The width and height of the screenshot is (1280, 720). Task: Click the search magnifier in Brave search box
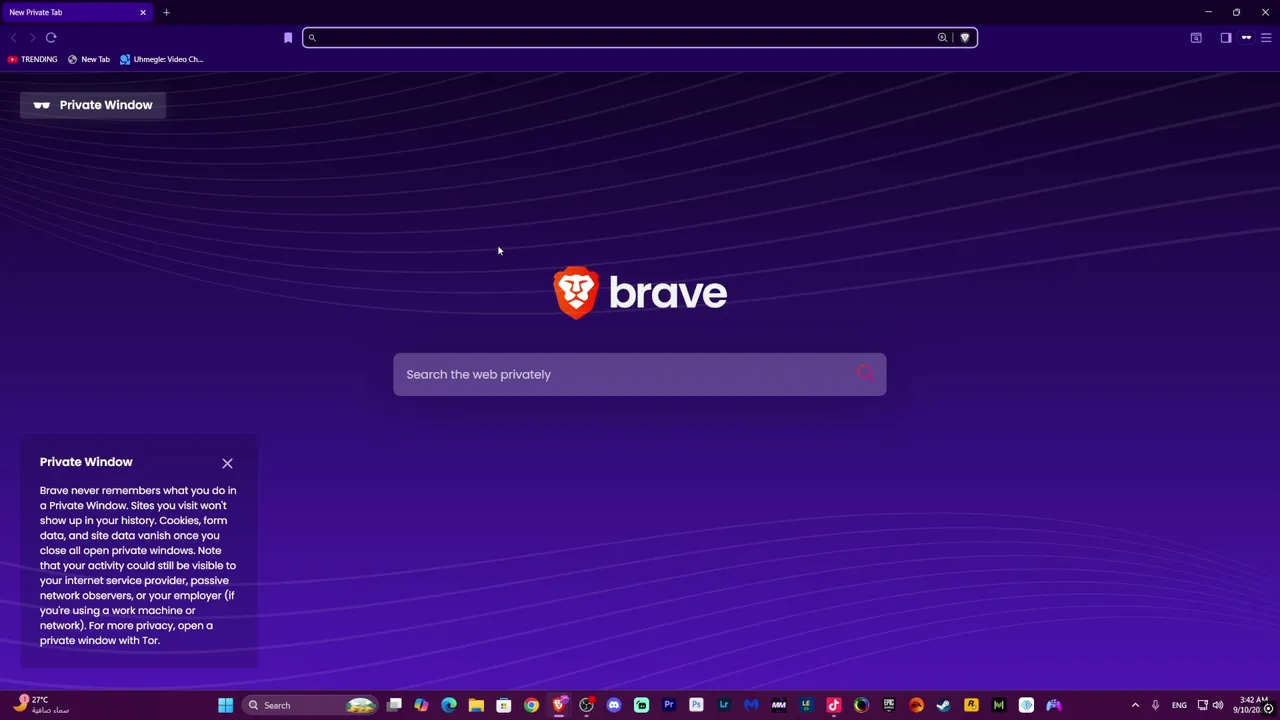(865, 374)
